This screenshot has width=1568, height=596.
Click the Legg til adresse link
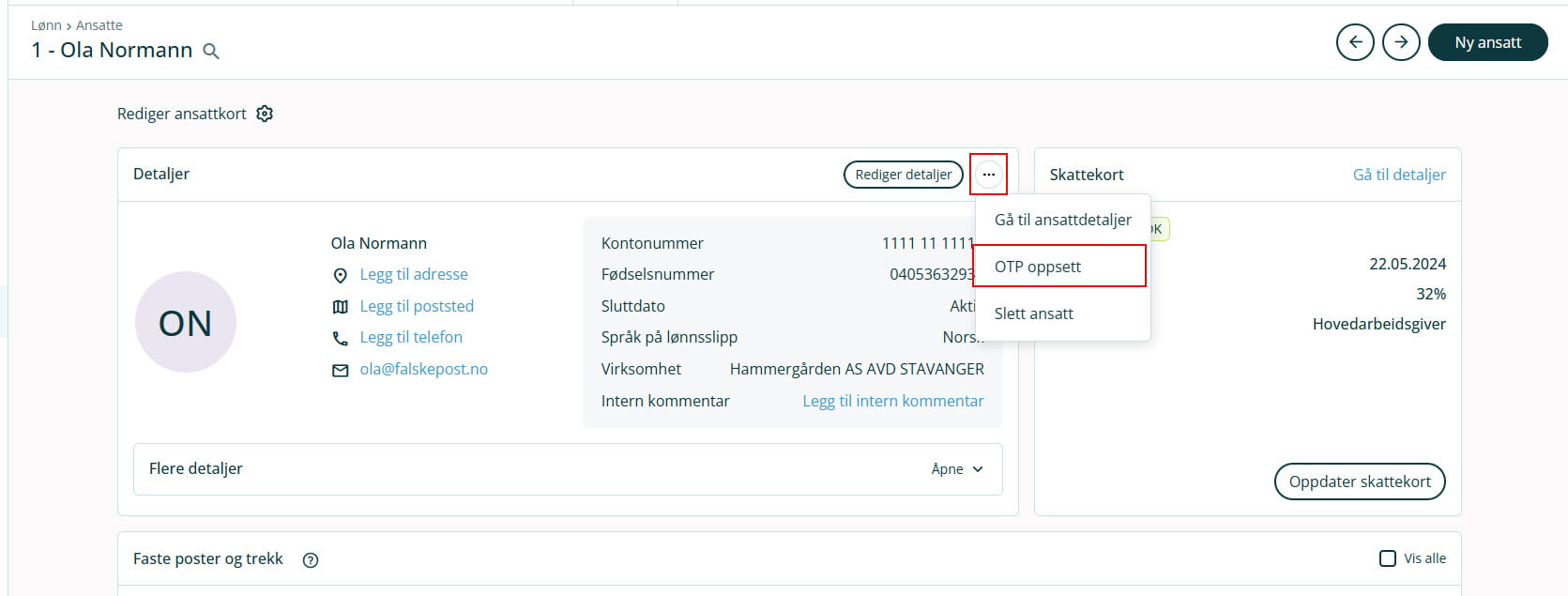click(414, 274)
